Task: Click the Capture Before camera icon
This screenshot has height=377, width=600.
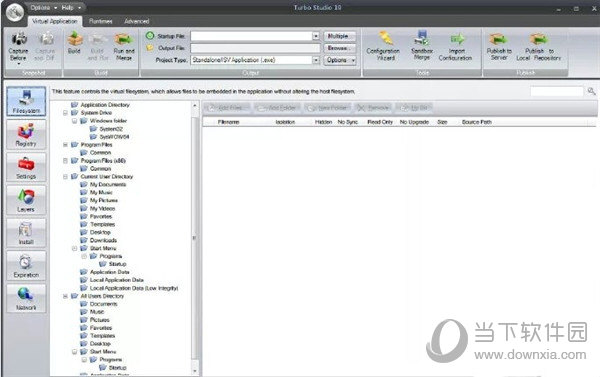Action: coord(18,39)
